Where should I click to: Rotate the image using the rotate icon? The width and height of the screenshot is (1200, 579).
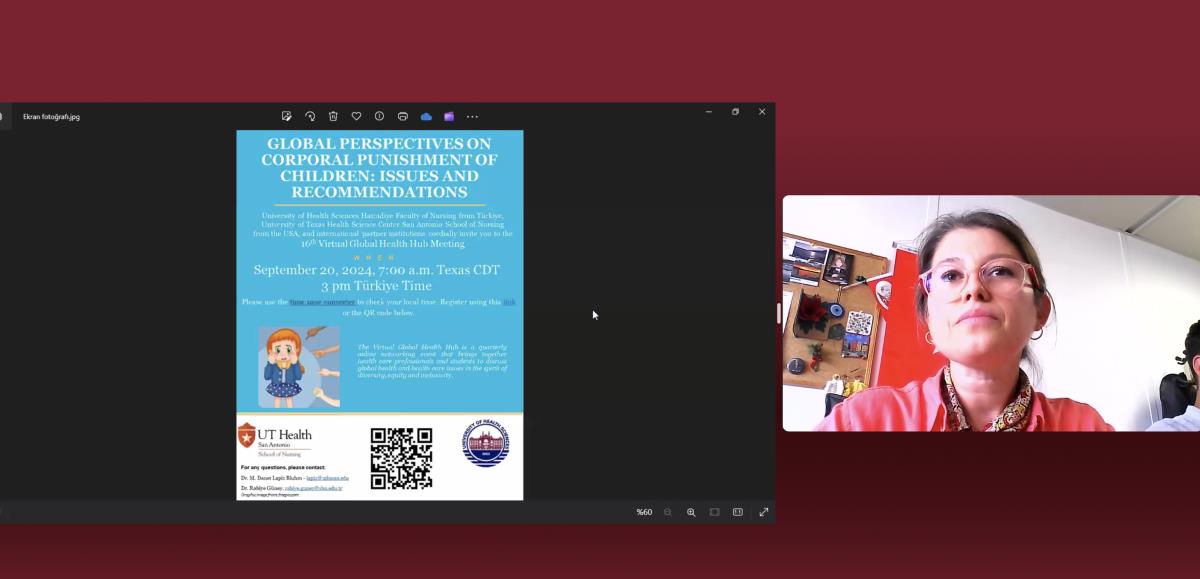(310, 116)
